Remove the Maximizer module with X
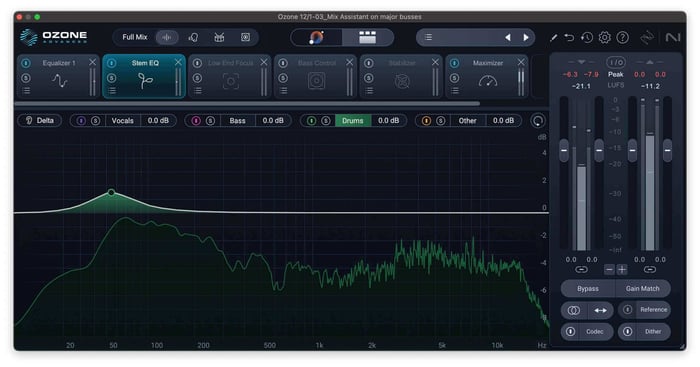700x367 pixels. tap(521, 63)
